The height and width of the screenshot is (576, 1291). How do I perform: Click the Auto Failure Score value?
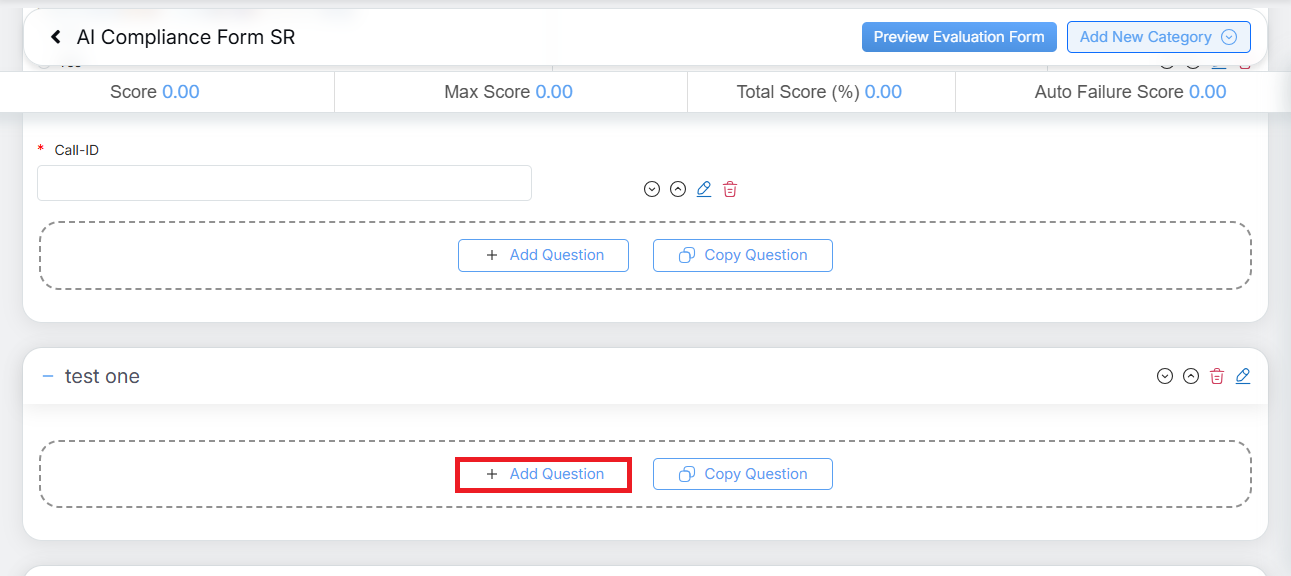[1207, 92]
